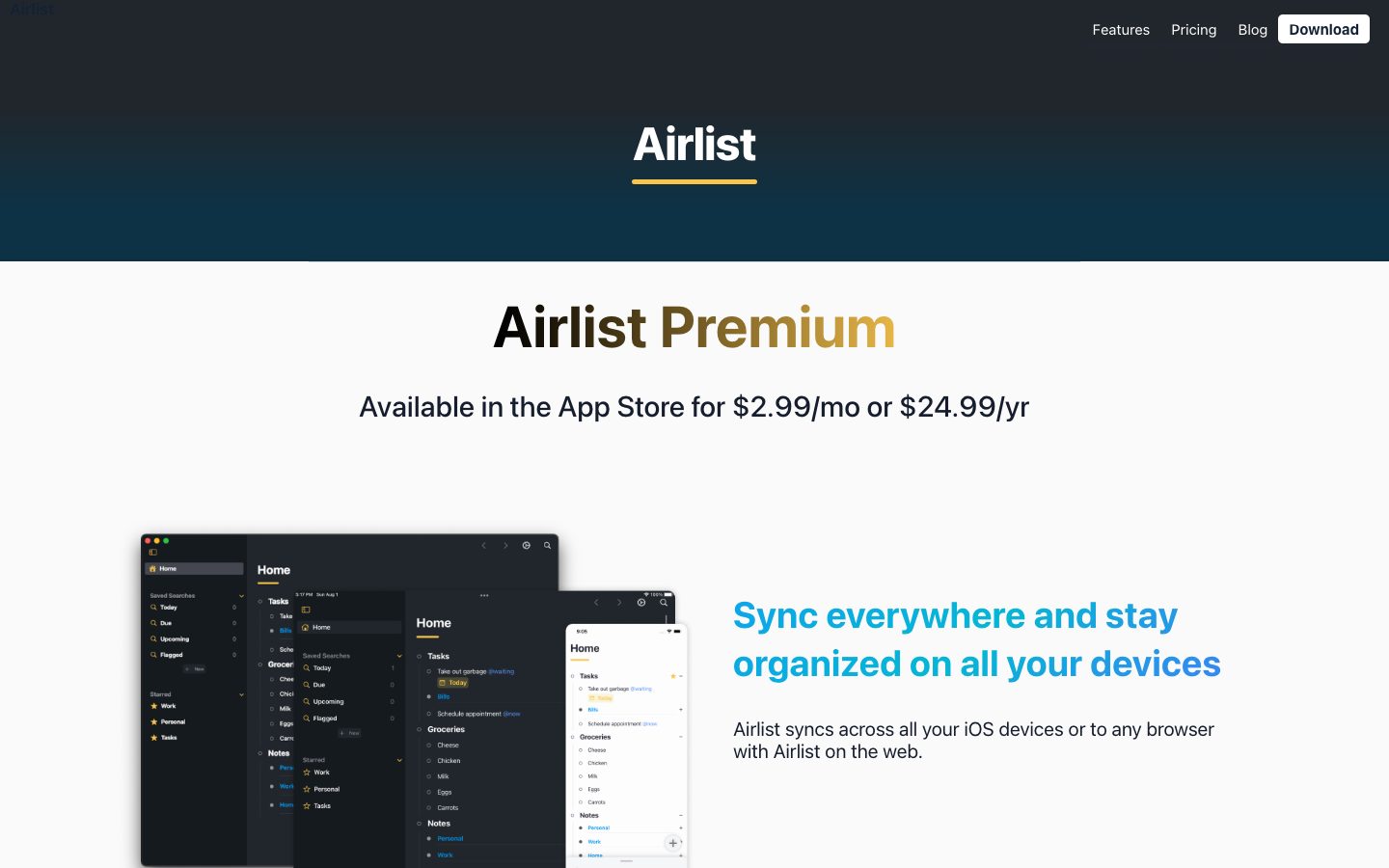This screenshot has height=868, width=1389.
Task: Click forward arrow in the Mac app window
Action: click(x=505, y=546)
